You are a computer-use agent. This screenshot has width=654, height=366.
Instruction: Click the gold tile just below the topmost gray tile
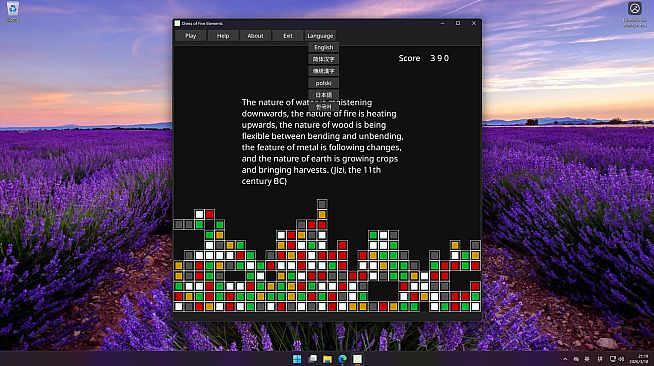click(322, 214)
